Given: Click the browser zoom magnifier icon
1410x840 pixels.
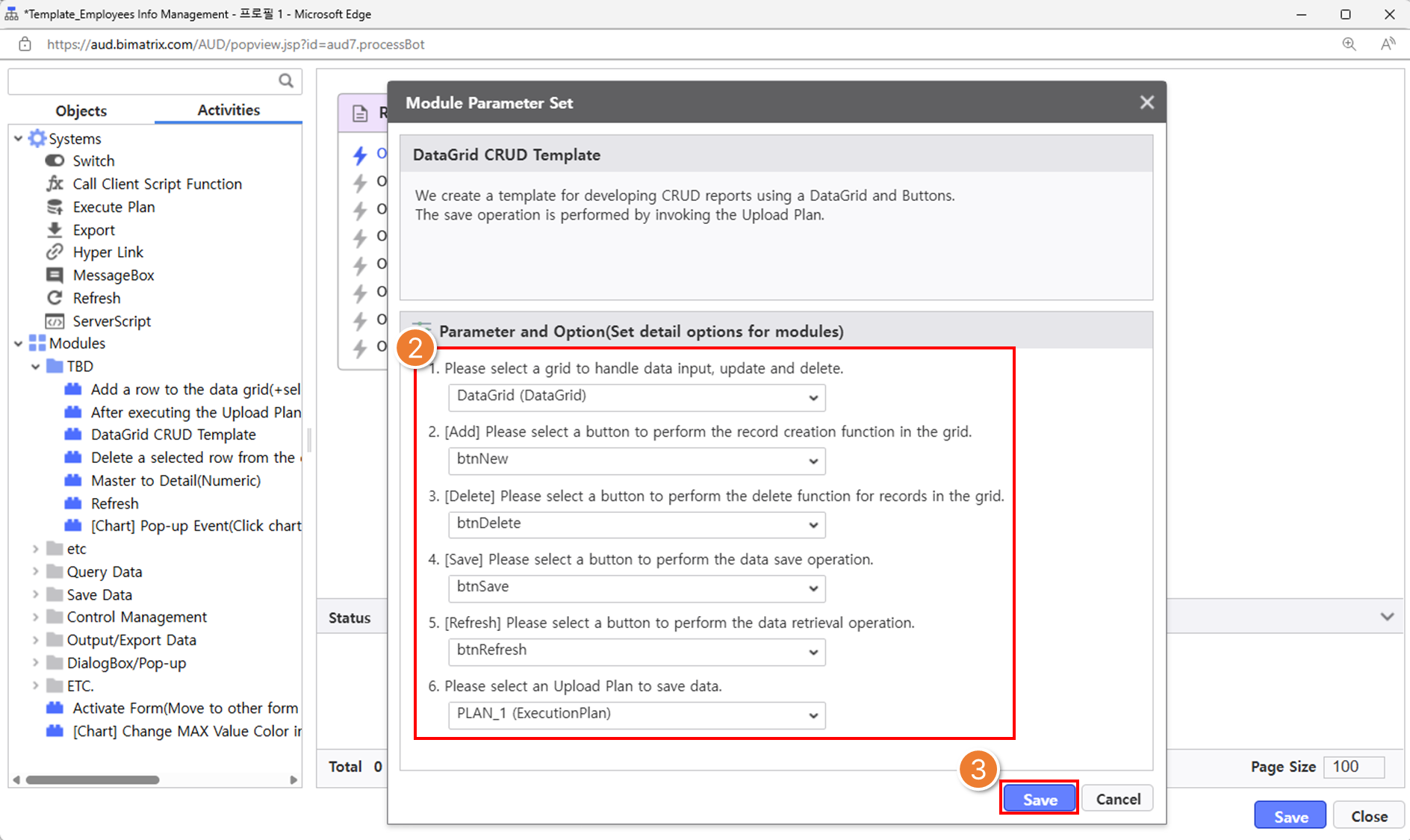Looking at the screenshot, I should click(1349, 44).
